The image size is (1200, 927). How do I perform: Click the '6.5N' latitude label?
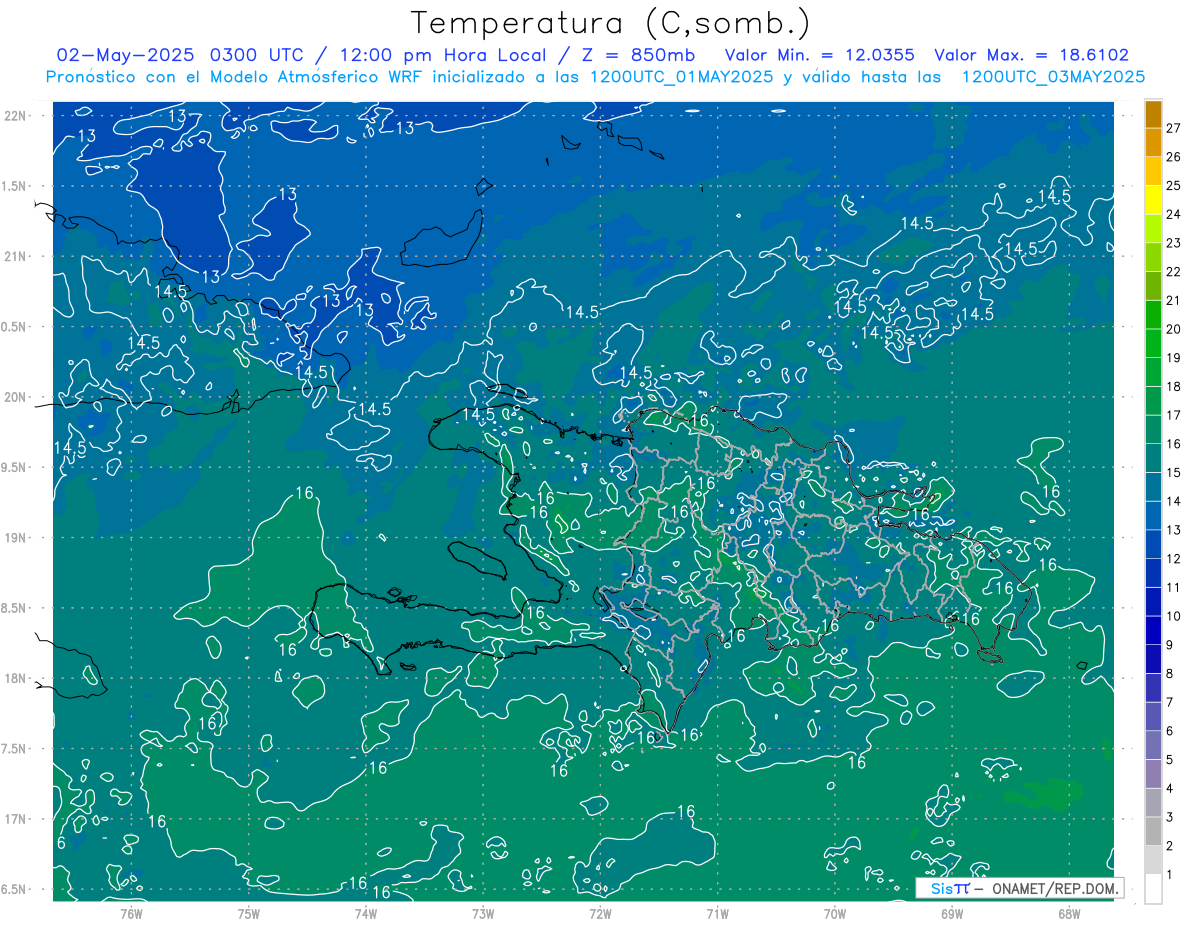point(15,889)
